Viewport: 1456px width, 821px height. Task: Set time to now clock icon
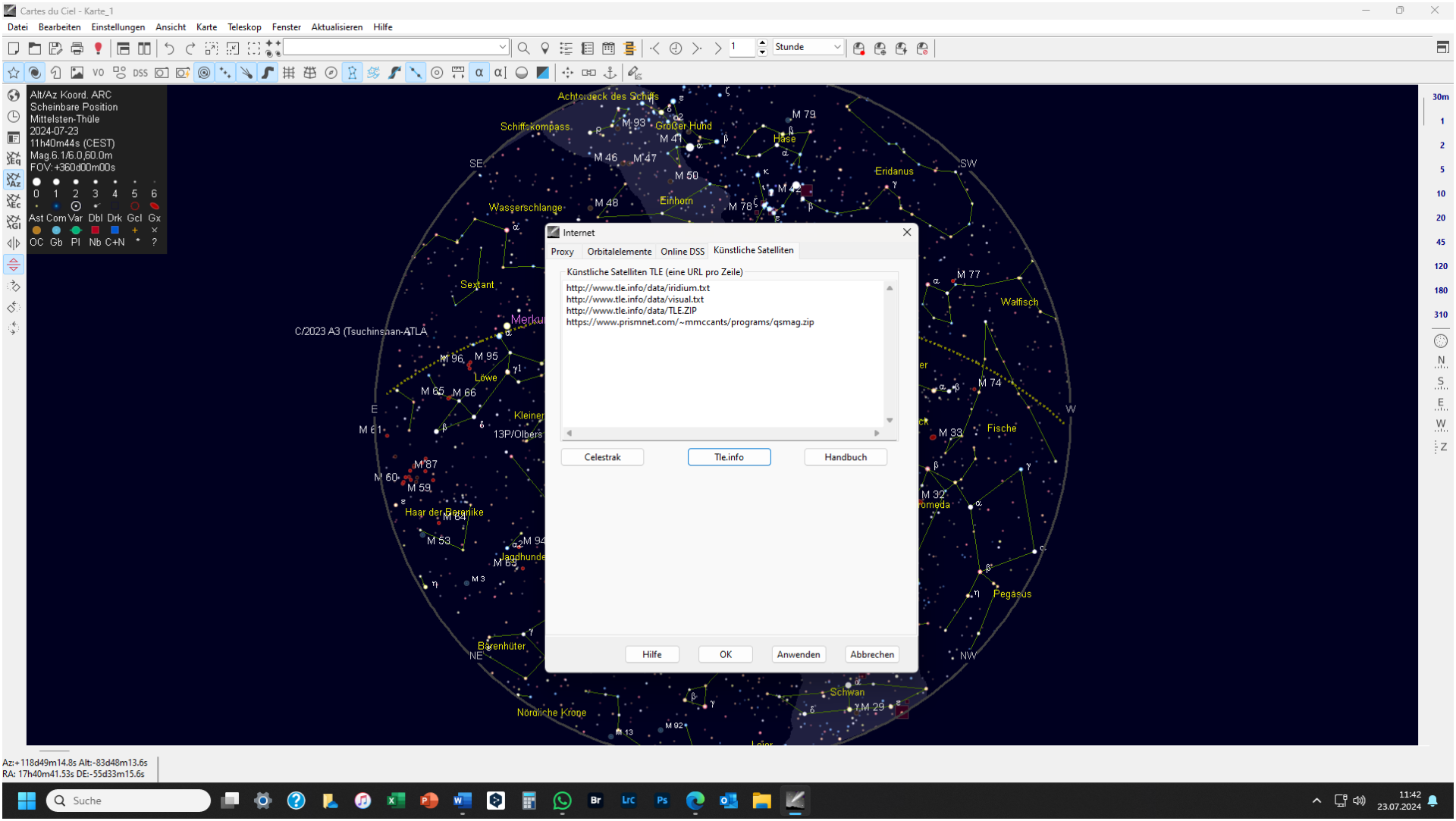click(x=676, y=48)
